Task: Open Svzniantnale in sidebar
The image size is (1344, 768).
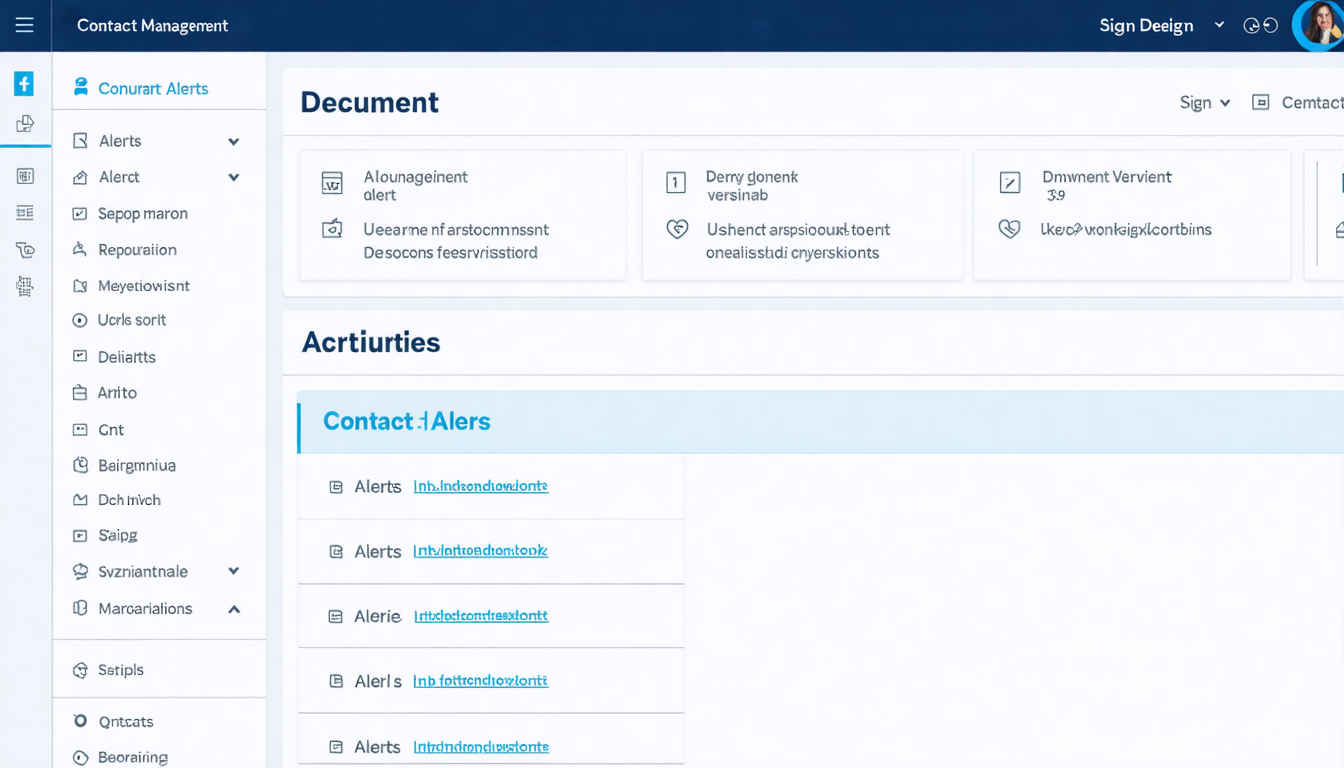Action: (x=143, y=572)
